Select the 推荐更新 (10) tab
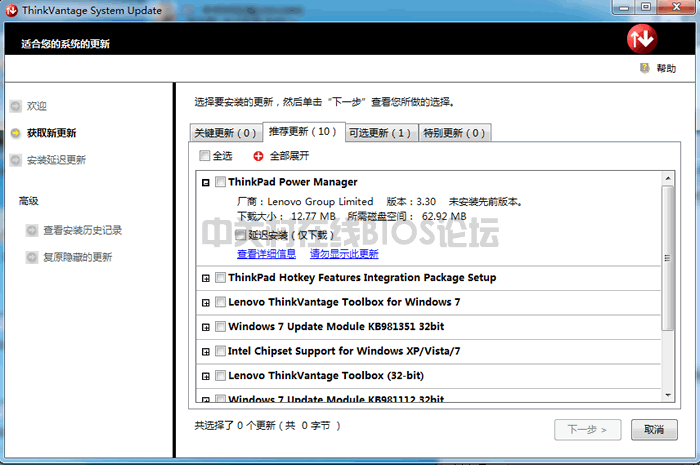The height and width of the screenshot is (465, 700). (x=304, y=132)
